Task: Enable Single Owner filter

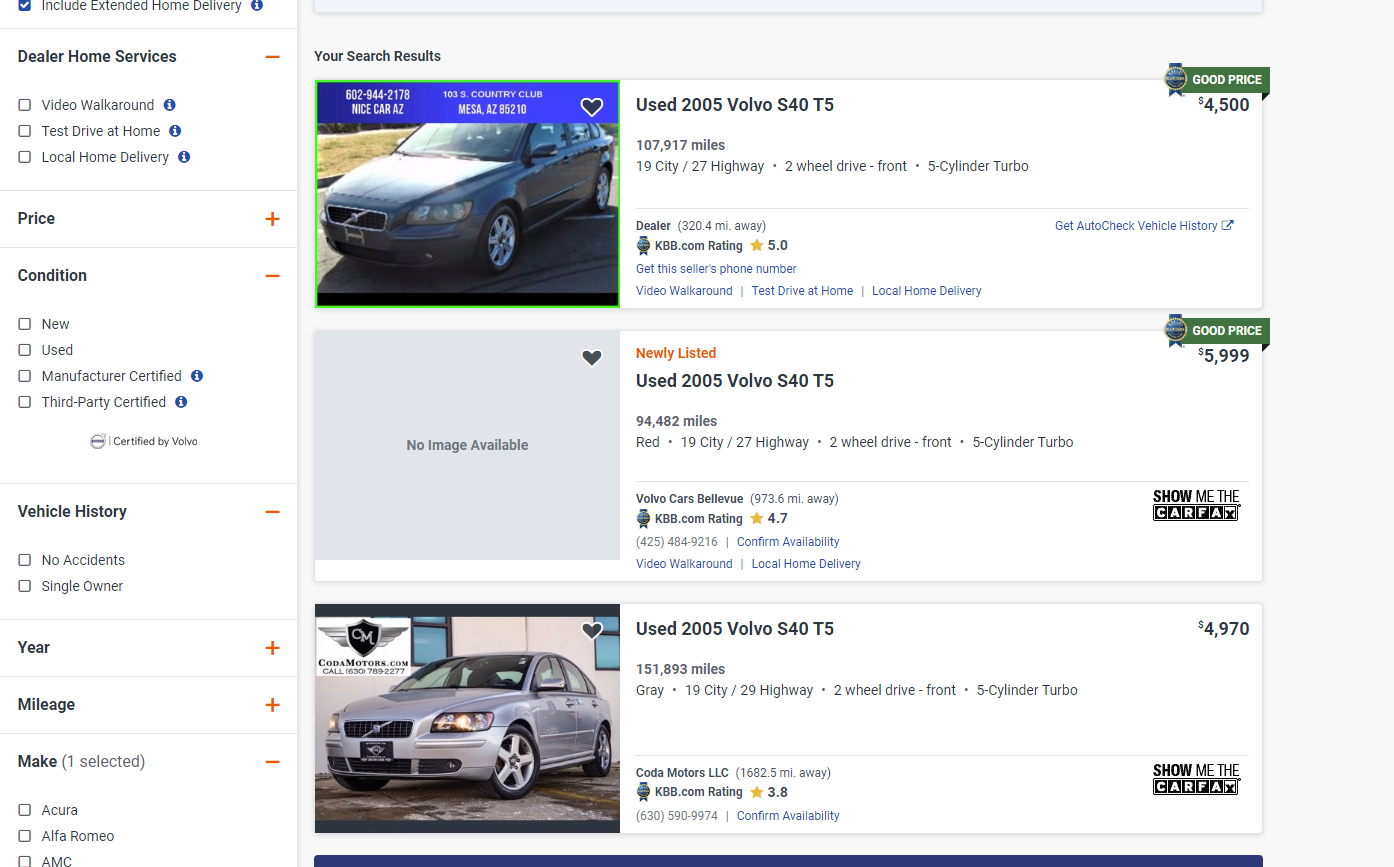Action: 25,586
